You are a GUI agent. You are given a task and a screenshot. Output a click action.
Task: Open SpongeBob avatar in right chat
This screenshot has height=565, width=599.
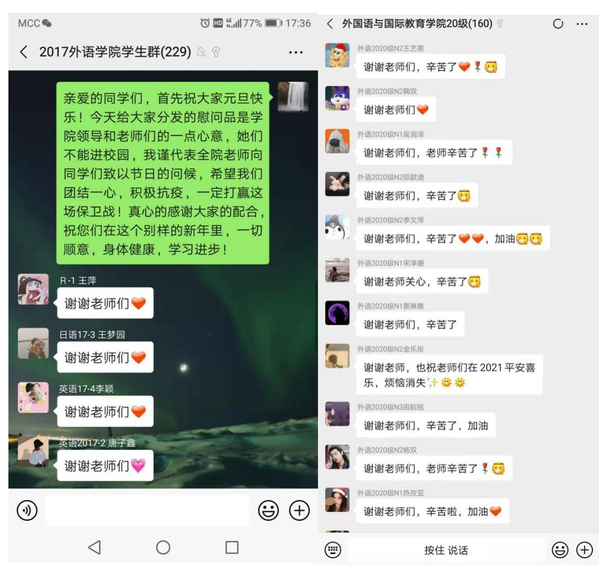pos(337,55)
